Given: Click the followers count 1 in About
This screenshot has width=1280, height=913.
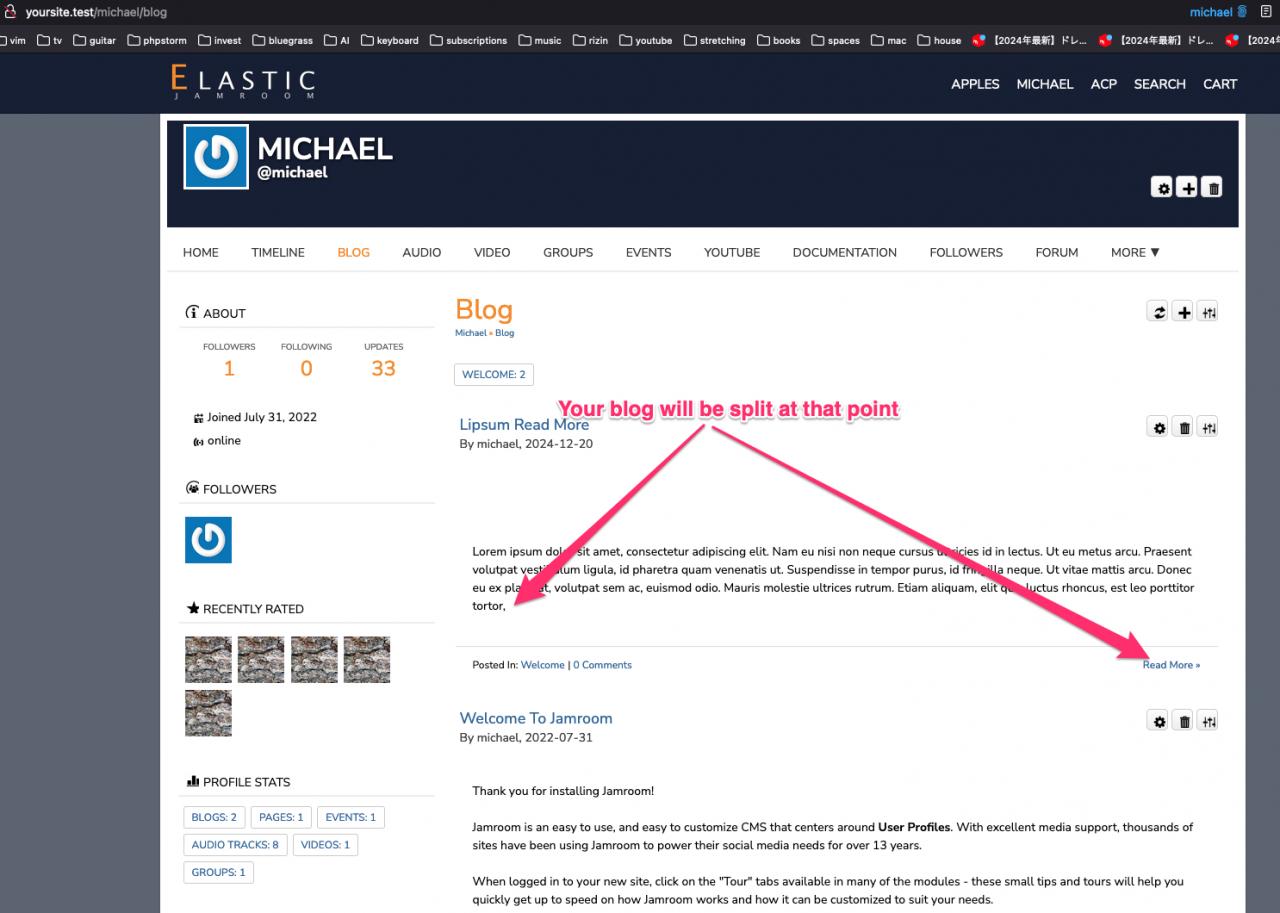Looking at the screenshot, I should [x=229, y=369].
